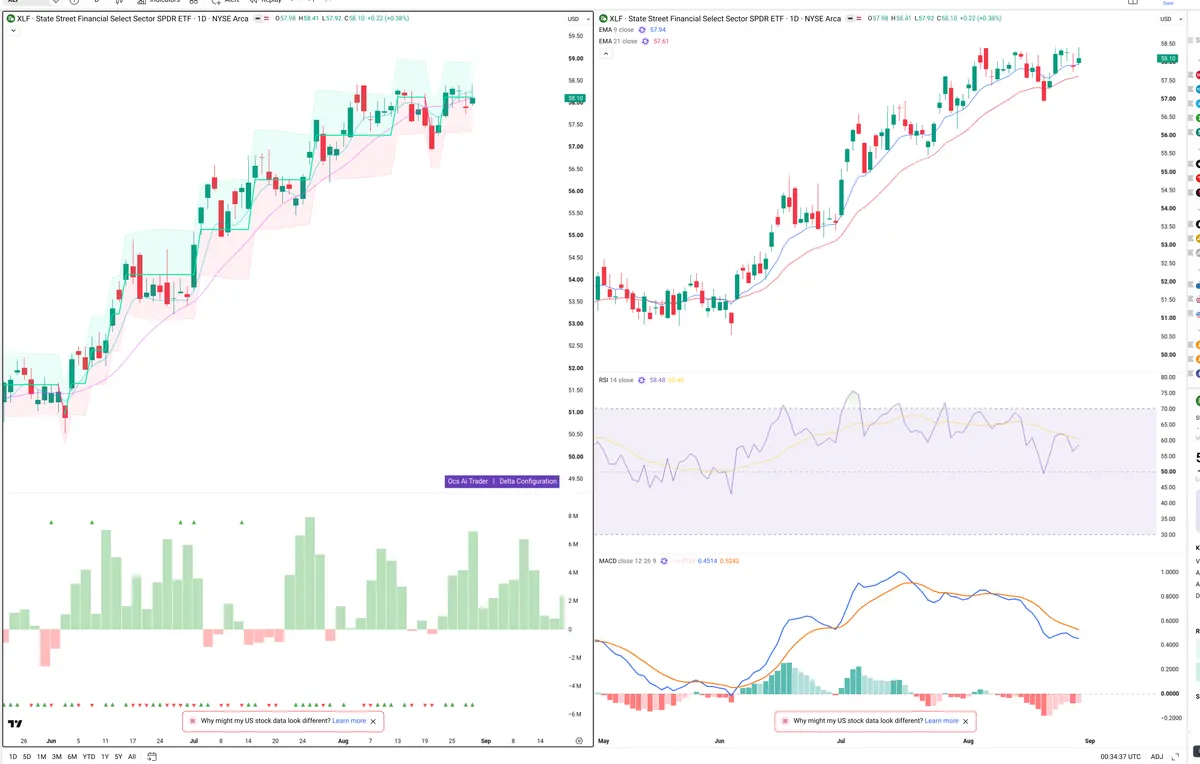Click Aug label on left time axis
This screenshot has width=1200, height=764.
coord(343,741)
